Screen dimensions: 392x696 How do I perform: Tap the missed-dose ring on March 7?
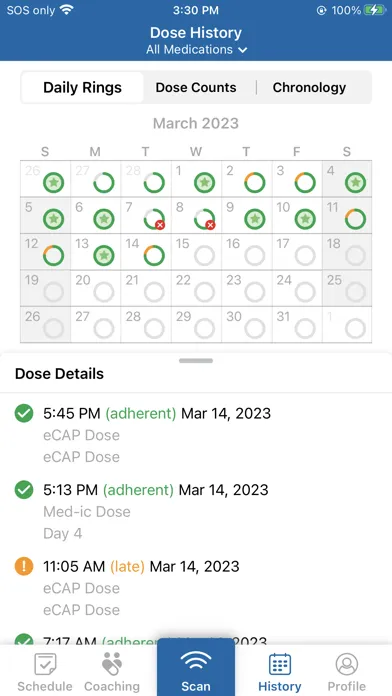(x=154, y=219)
